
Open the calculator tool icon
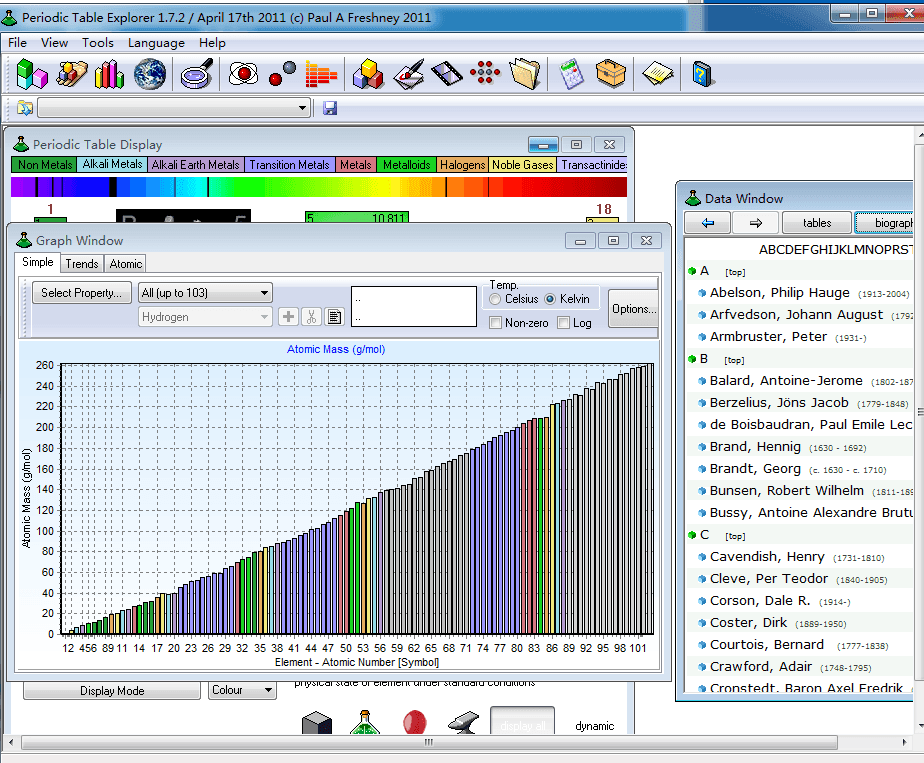coord(572,74)
